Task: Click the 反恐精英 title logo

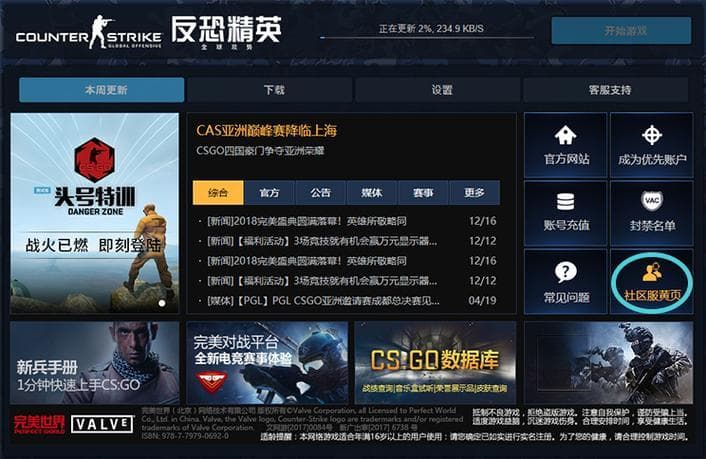Action: point(226,32)
